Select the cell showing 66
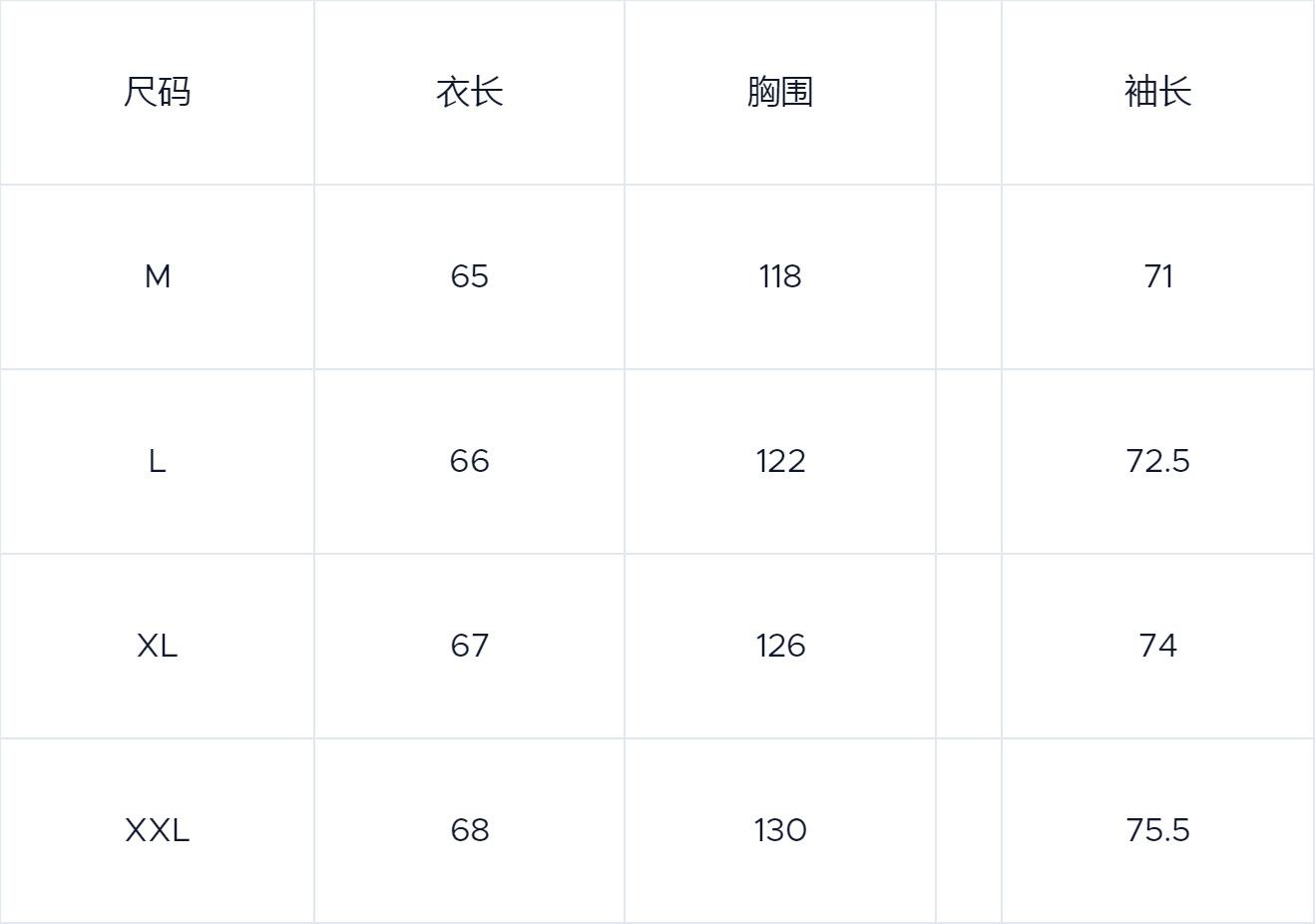Screen dimensions: 1315x924 469,461
